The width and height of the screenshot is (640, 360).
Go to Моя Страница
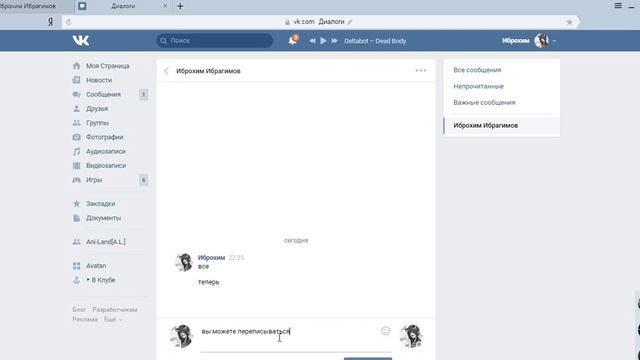[x=107, y=66]
